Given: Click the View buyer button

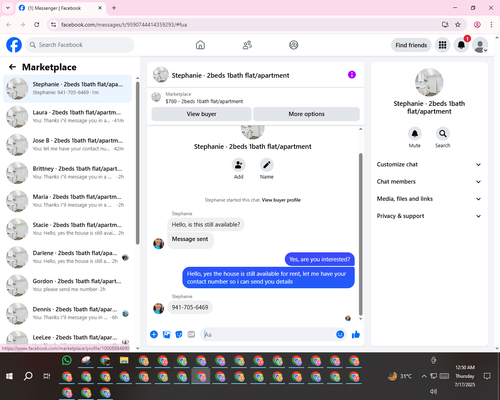Looking at the screenshot, I should click(201, 114).
